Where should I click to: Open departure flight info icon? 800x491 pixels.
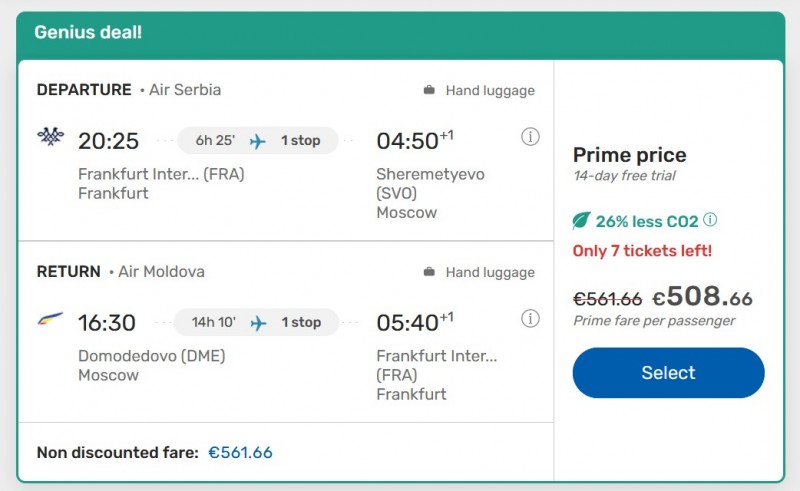pos(531,137)
